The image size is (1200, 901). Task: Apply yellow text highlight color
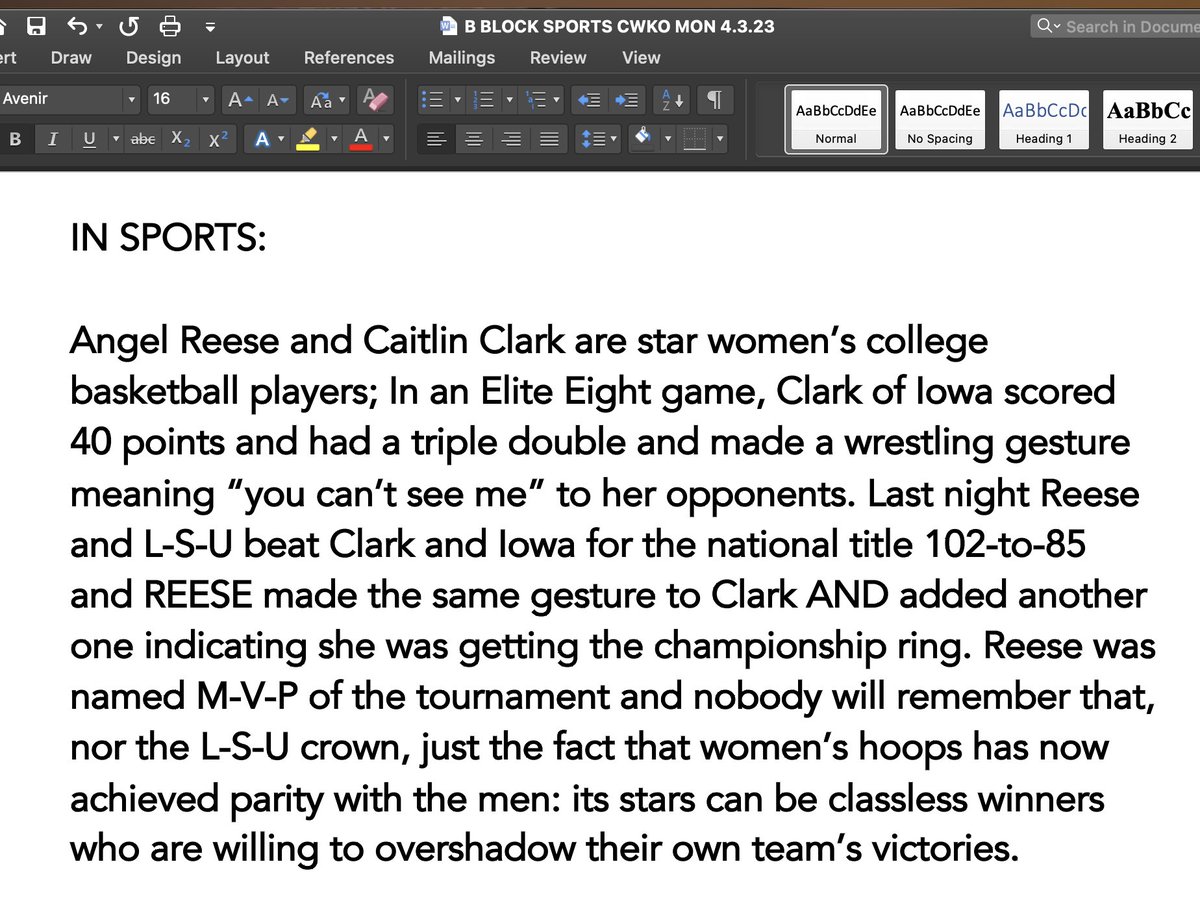click(x=308, y=140)
